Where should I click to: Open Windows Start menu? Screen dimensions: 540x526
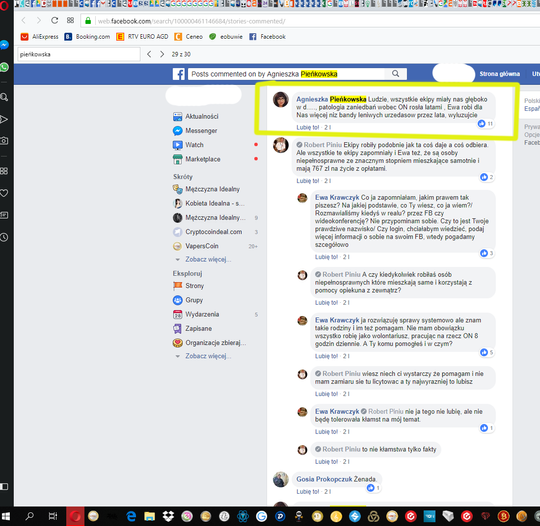tap(6, 516)
